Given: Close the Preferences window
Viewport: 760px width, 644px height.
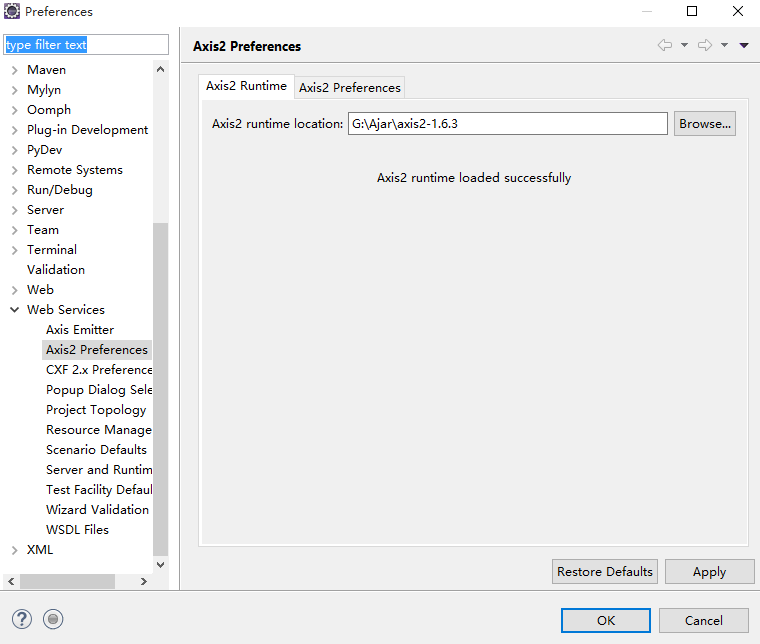Looking at the screenshot, I should (x=738, y=11).
